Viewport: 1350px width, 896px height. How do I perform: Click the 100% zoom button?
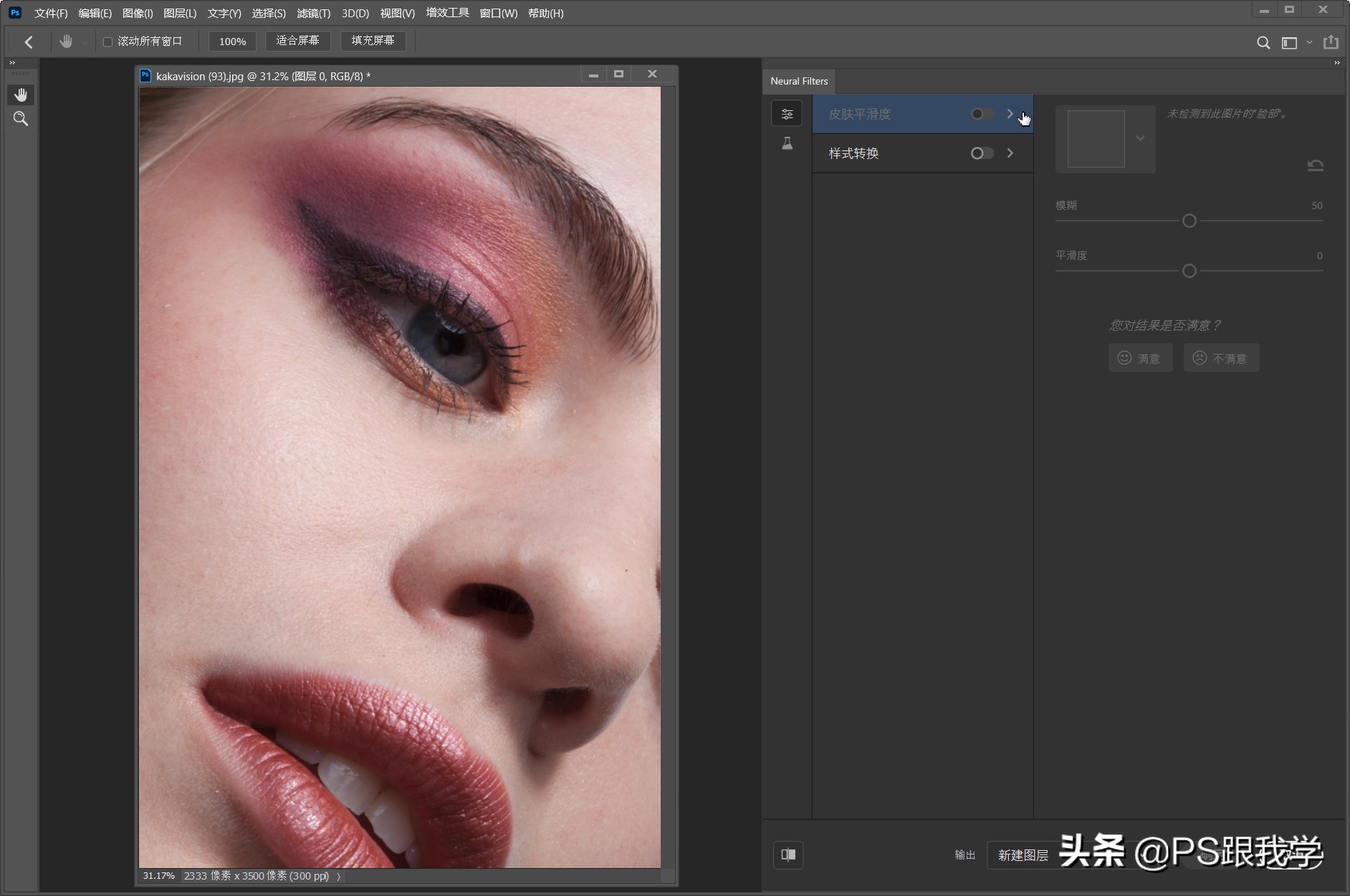pyautogui.click(x=232, y=42)
